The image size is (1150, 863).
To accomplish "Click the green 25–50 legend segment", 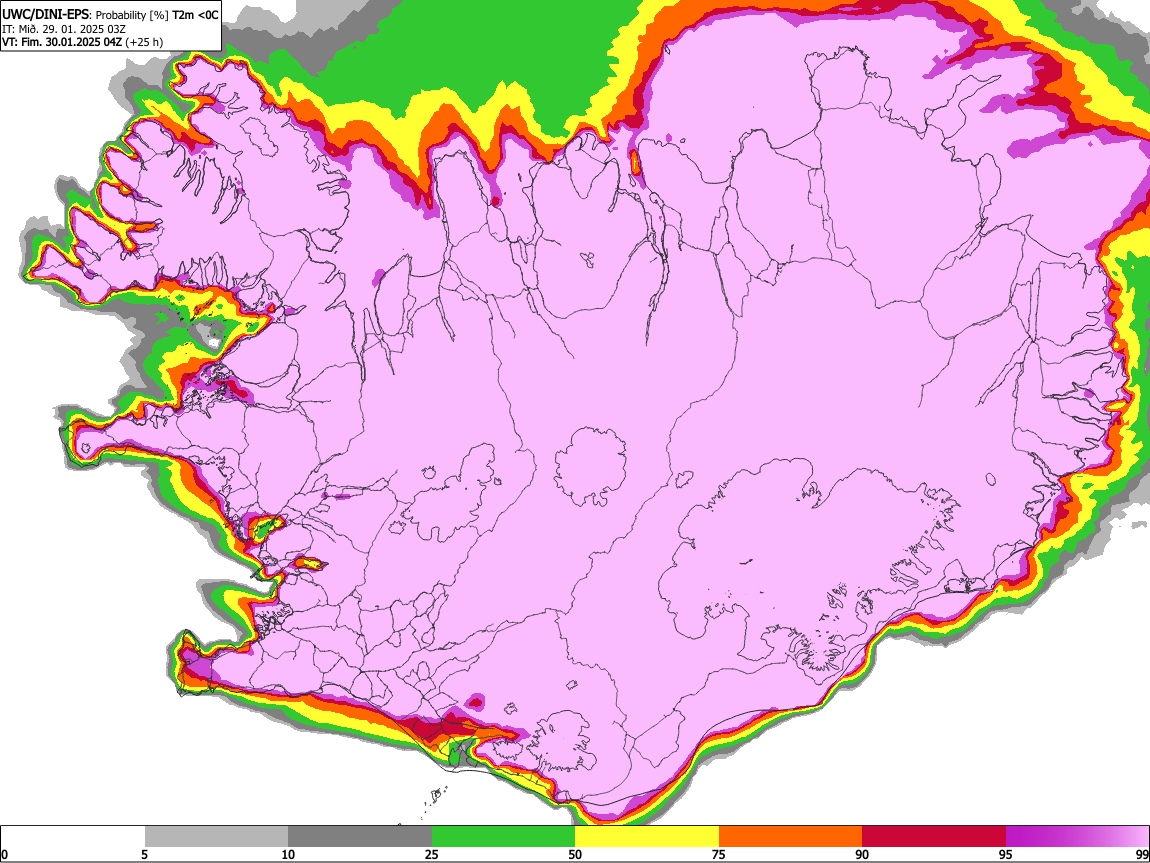I will pos(503,837).
